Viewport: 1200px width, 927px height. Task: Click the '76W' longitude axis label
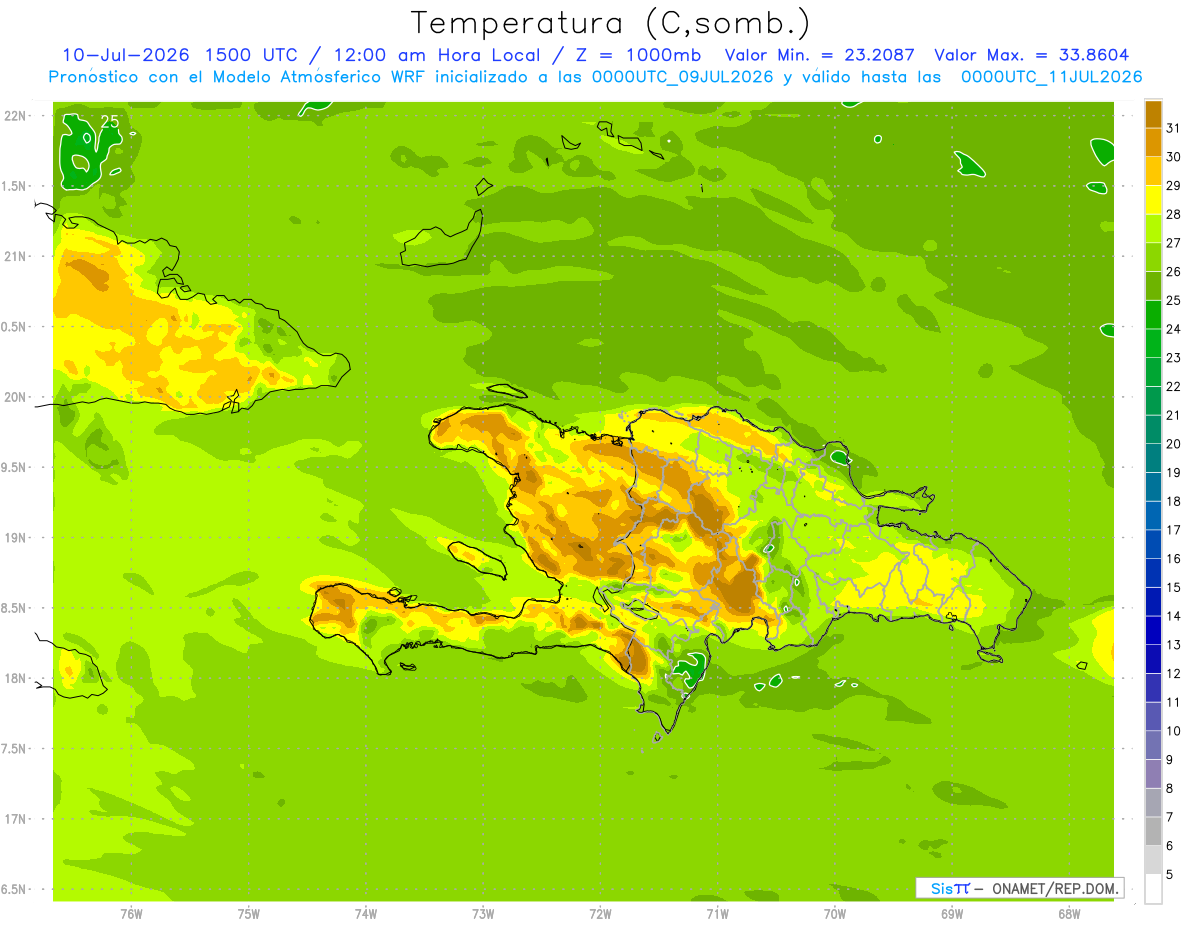point(131,913)
